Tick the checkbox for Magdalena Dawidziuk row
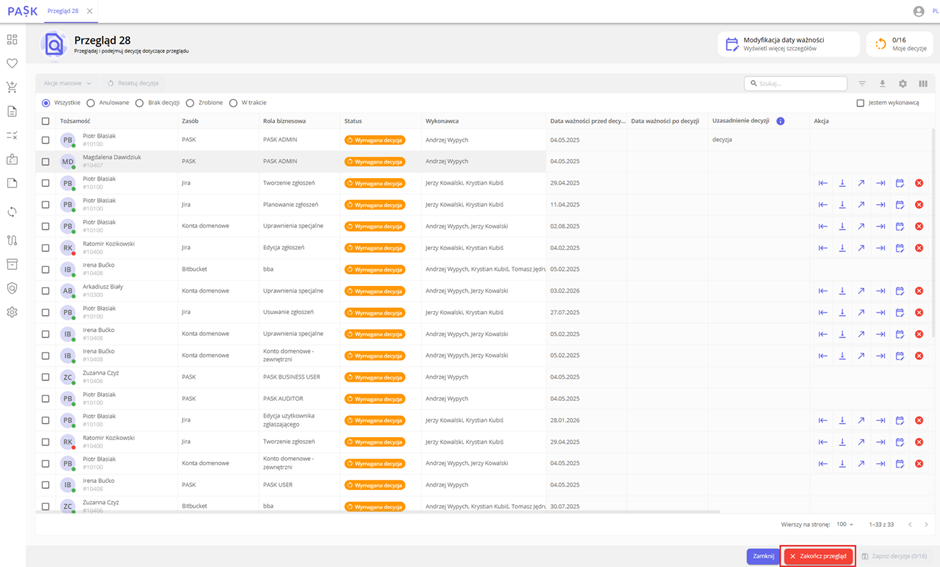The image size is (940, 567). pyautogui.click(x=45, y=161)
